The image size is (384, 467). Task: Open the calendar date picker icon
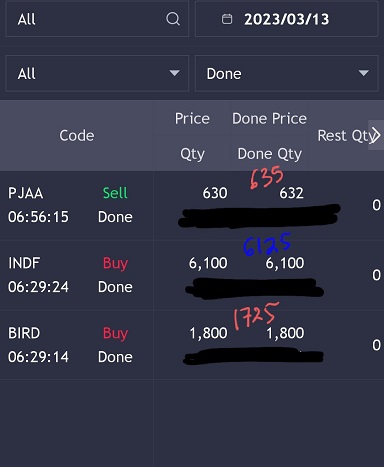coord(227,19)
